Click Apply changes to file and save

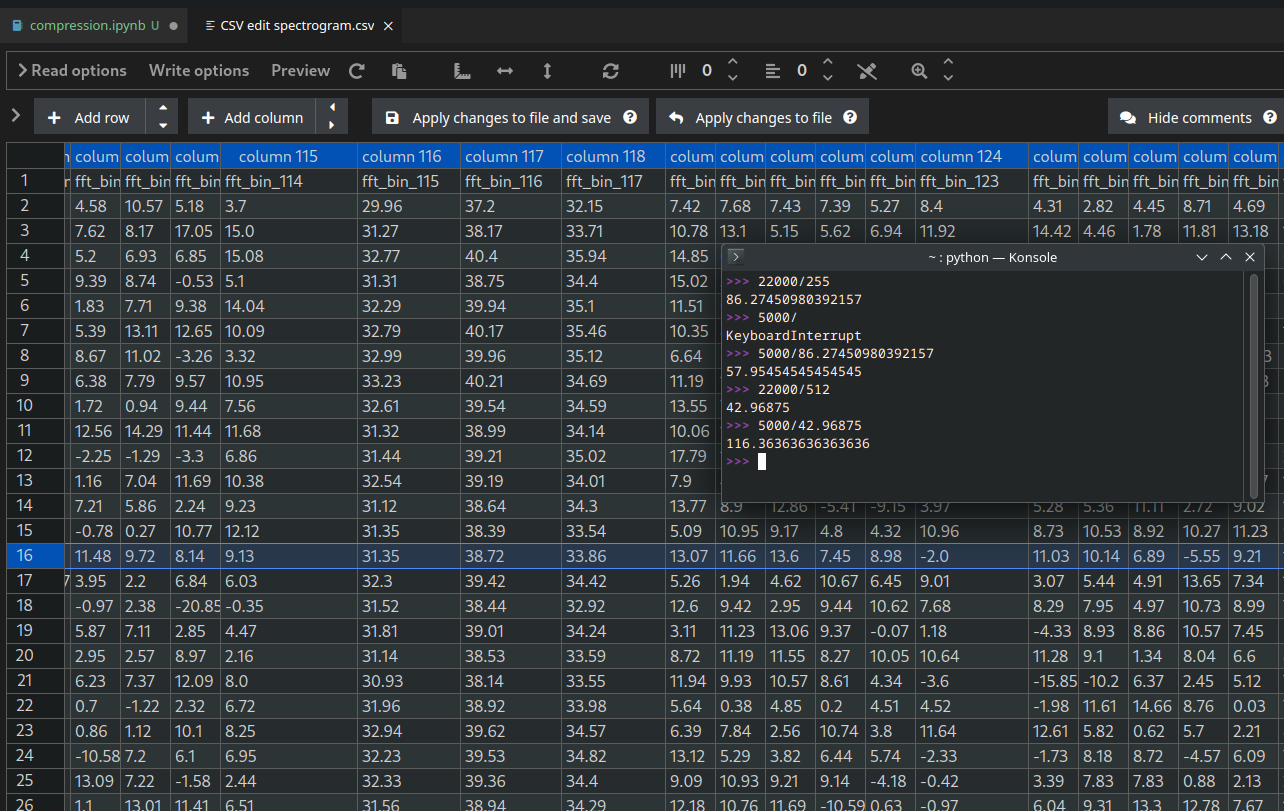click(x=499, y=117)
